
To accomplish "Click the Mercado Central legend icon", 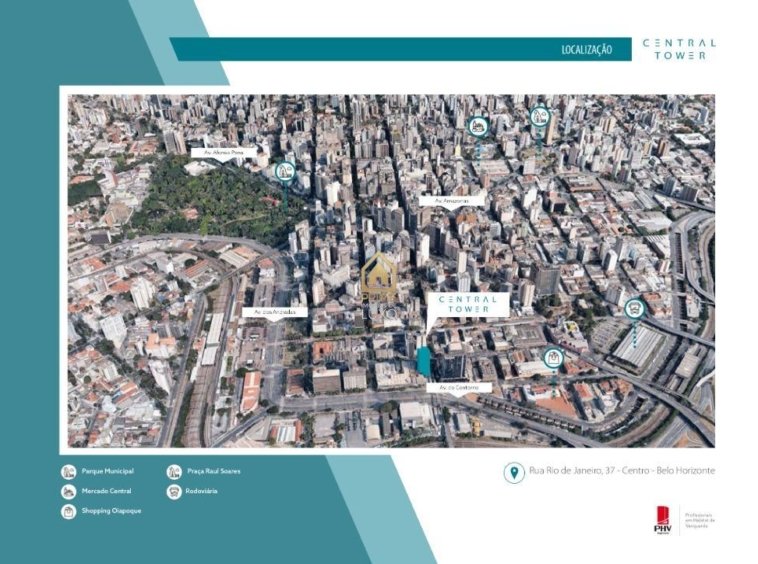I will tap(68, 491).
